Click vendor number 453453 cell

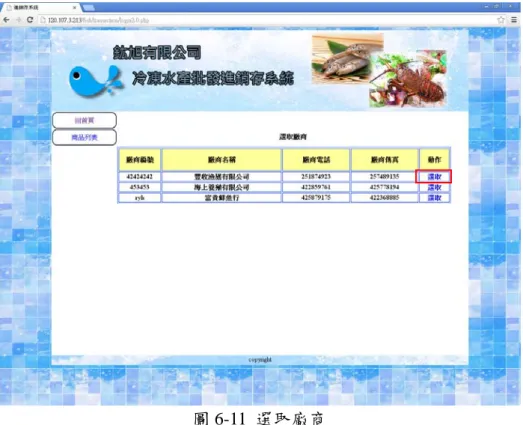tap(140, 187)
